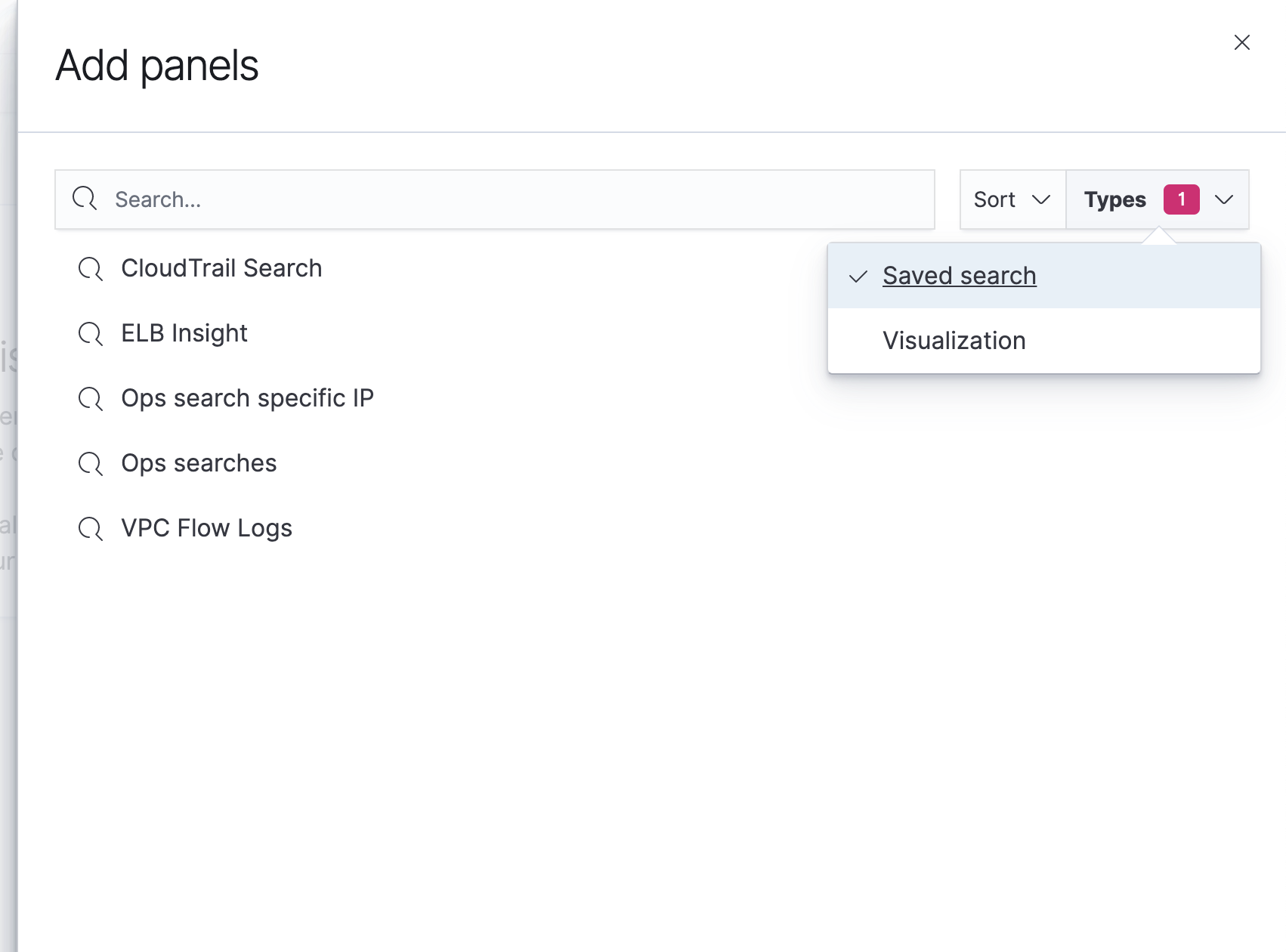Click the Types dropdown chevron arrow
This screenshot has width=1286, height=952.
pos(1224,199)
